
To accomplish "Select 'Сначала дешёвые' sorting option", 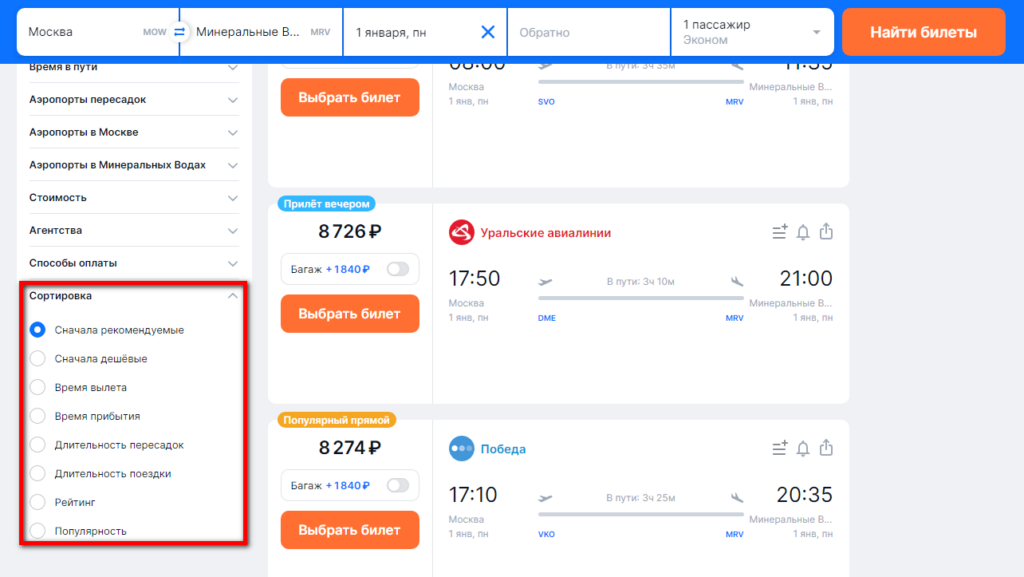I will pos(38,358).
